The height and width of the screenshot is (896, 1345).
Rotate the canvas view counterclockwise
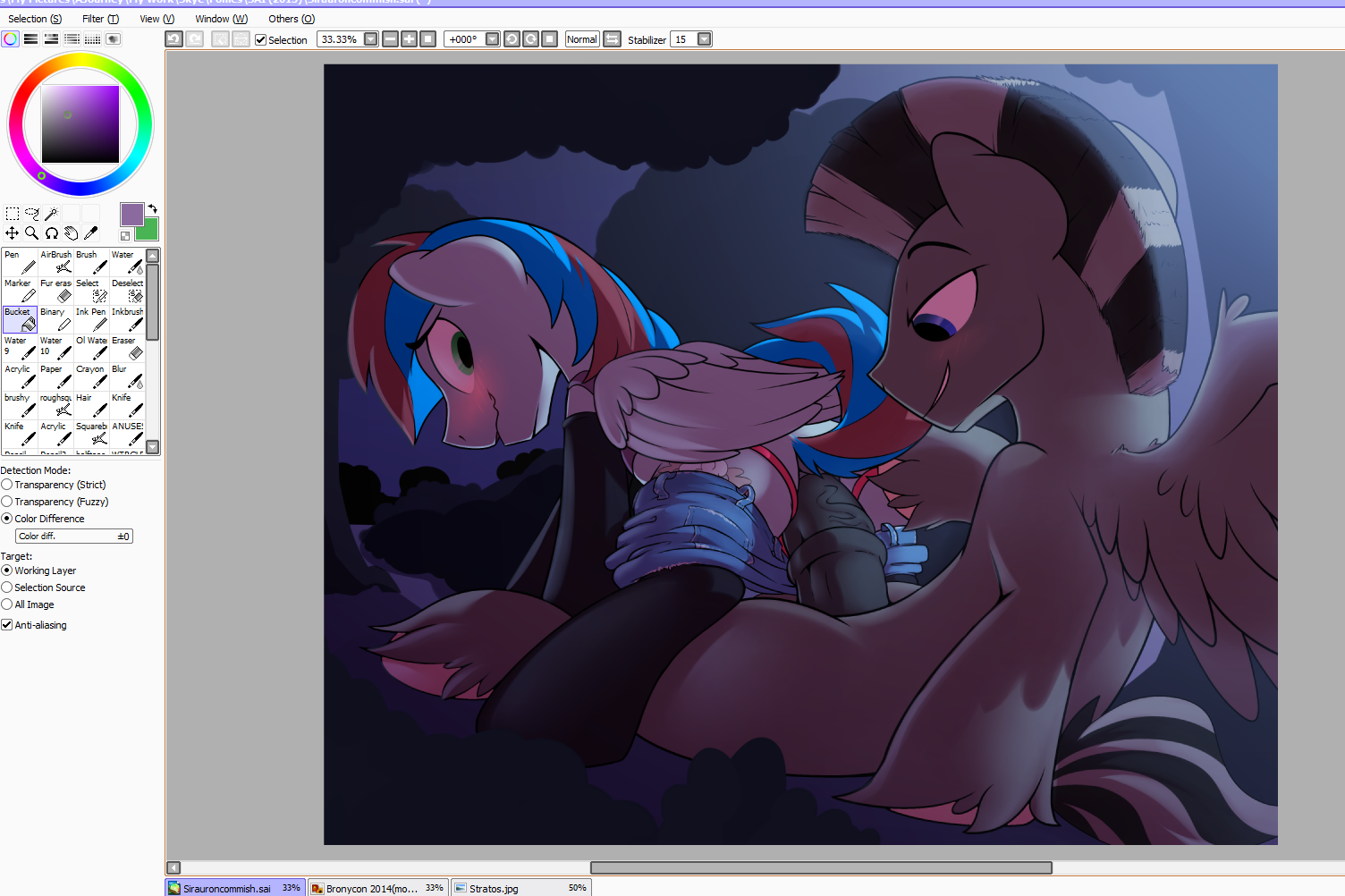click(512, 39)
